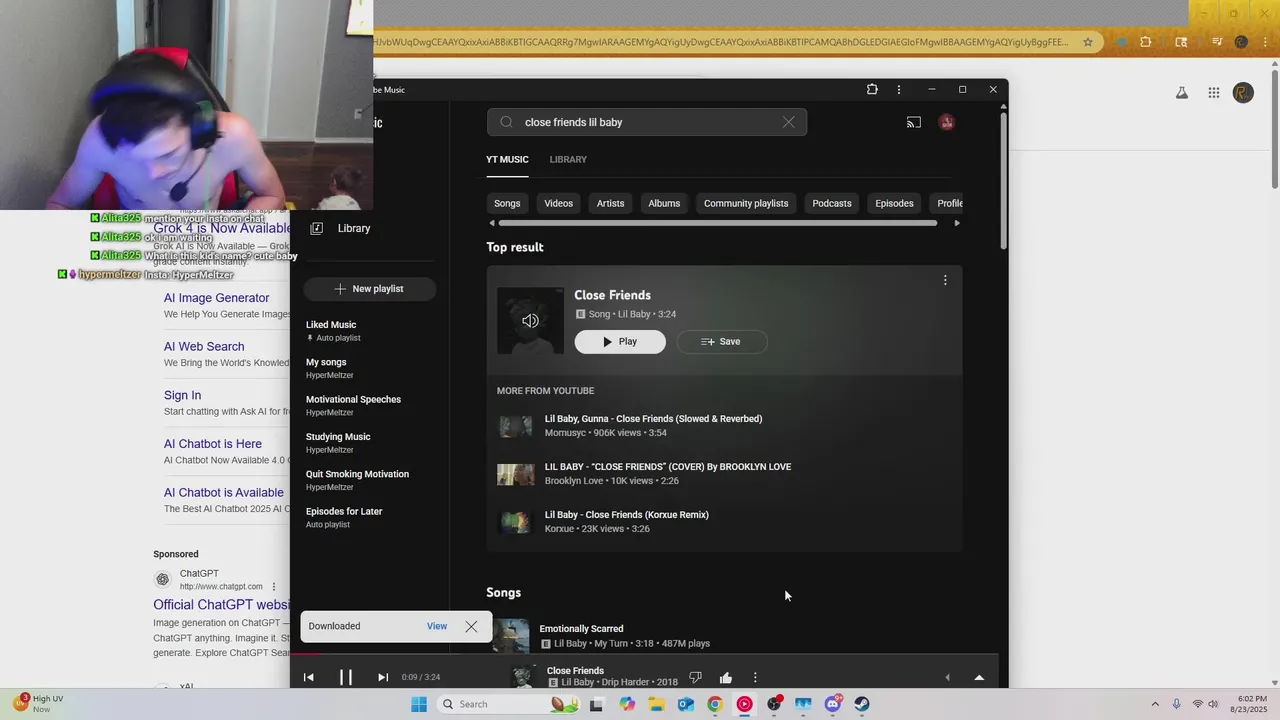The width and height of the screenshot is (1280, 720).
Task: Toggle thumbs up like on Close Friends
Action: click(x=726, y=678)
